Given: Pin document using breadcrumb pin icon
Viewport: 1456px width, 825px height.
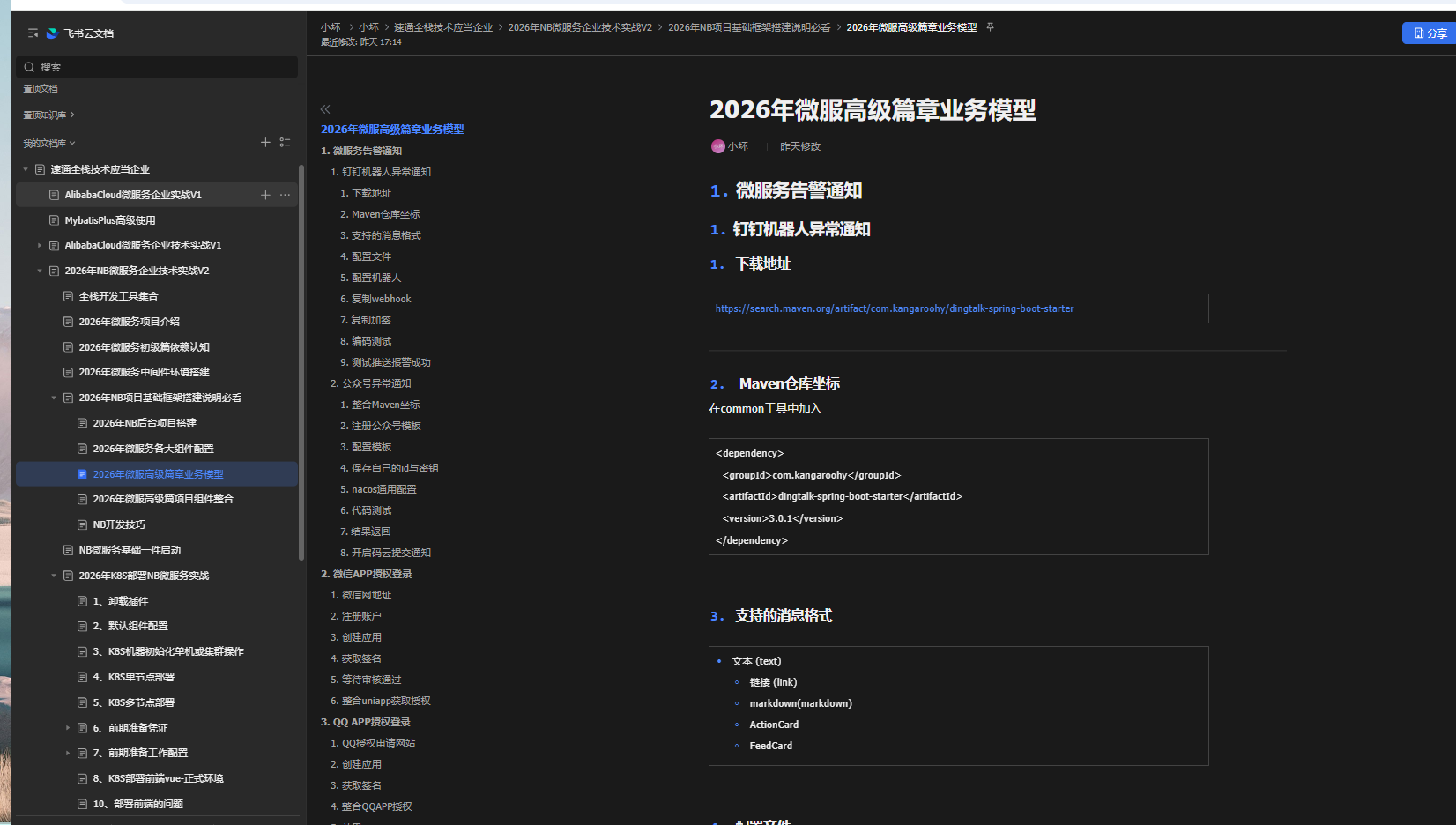Looking at the screenshot, I should coord(990,27).
